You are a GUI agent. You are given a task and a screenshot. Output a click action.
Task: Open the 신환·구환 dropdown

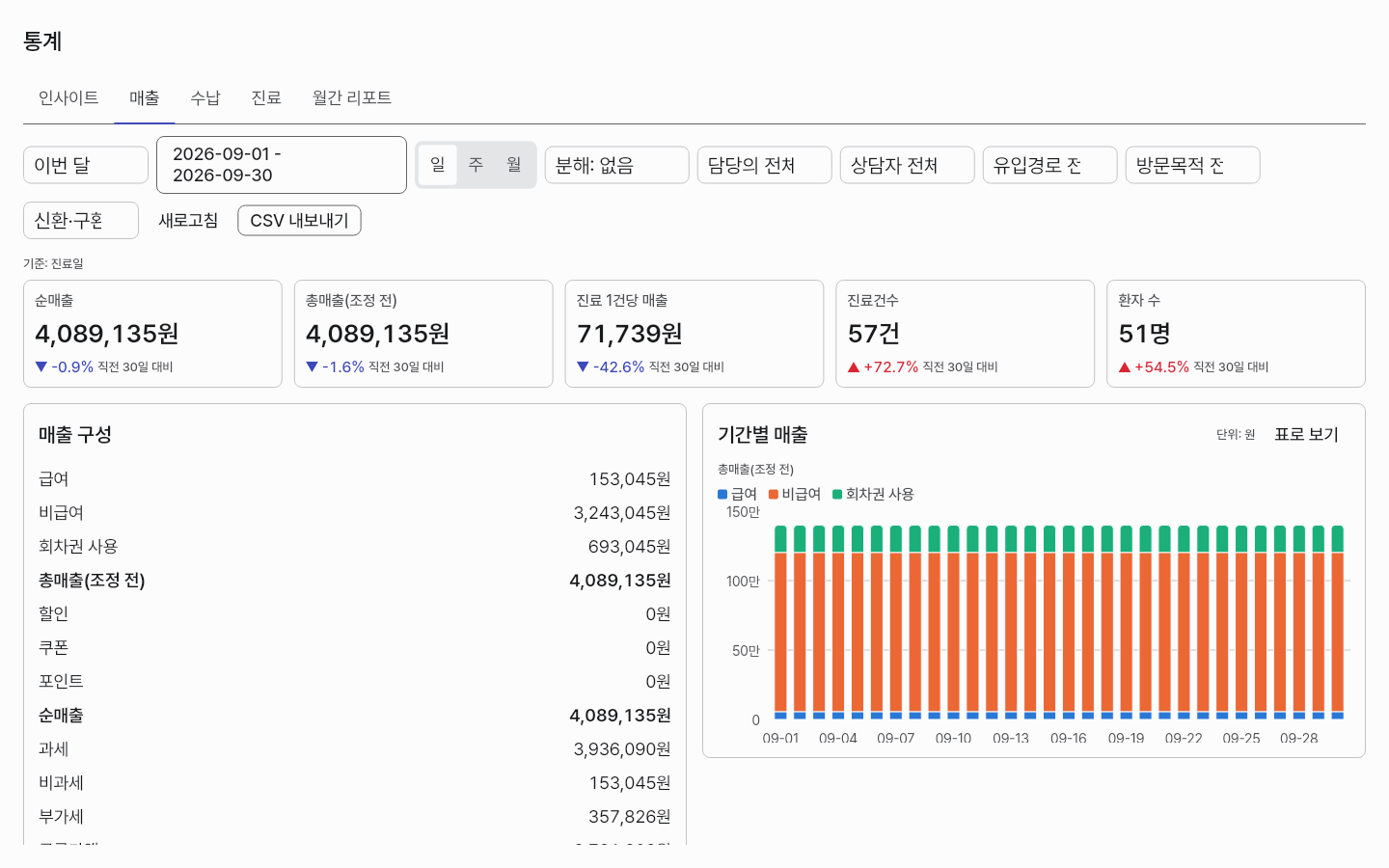tap(81, 221)
